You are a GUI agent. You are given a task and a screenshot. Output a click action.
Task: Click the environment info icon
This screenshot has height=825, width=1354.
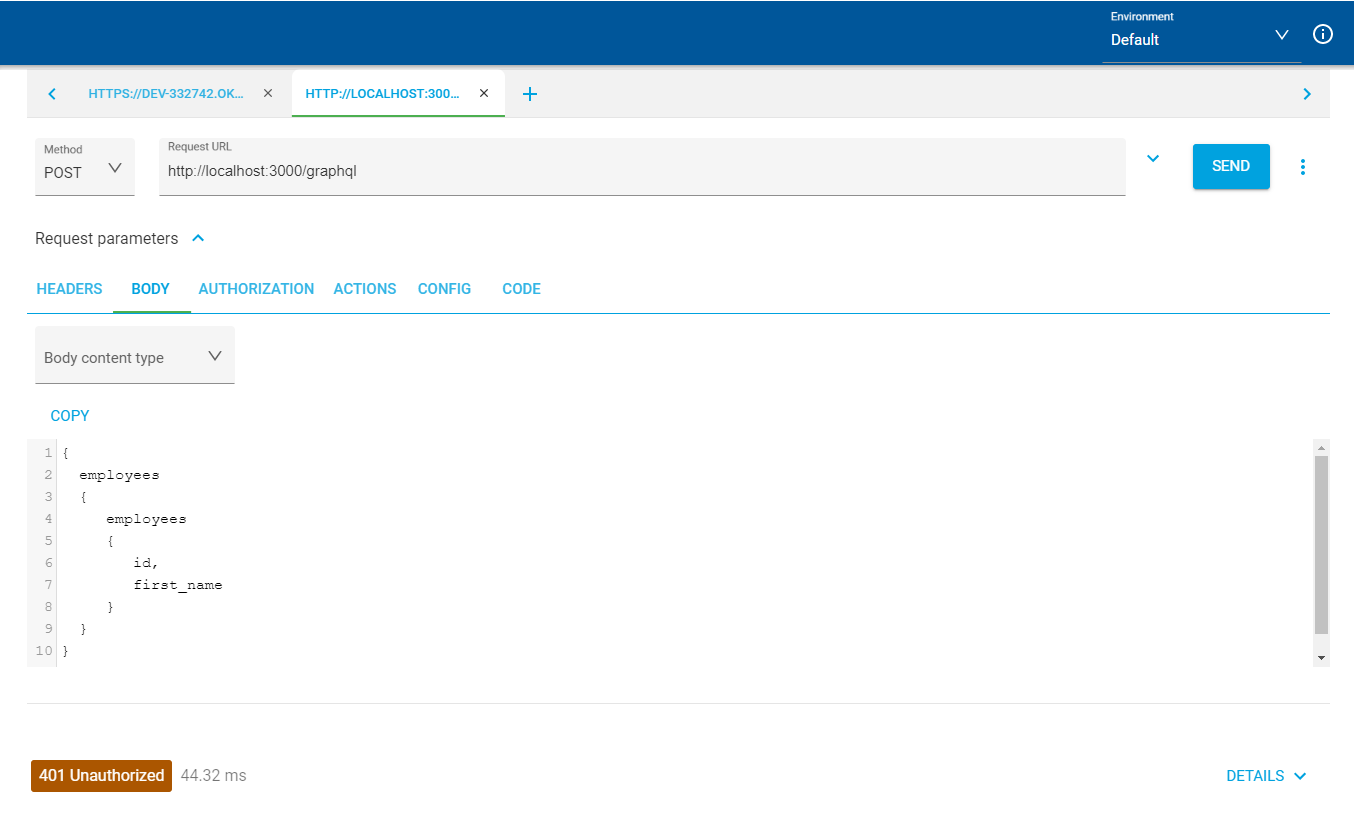(x=1322, y=35)
